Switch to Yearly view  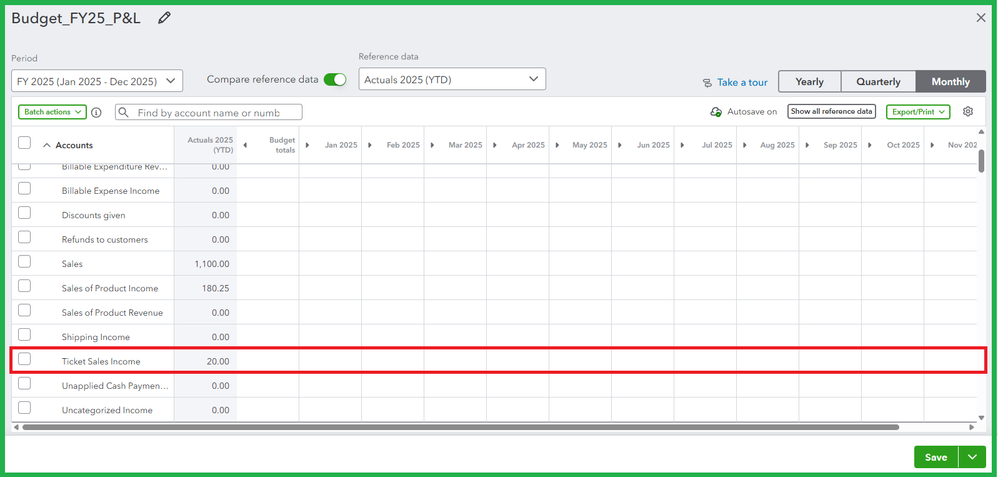810,82
